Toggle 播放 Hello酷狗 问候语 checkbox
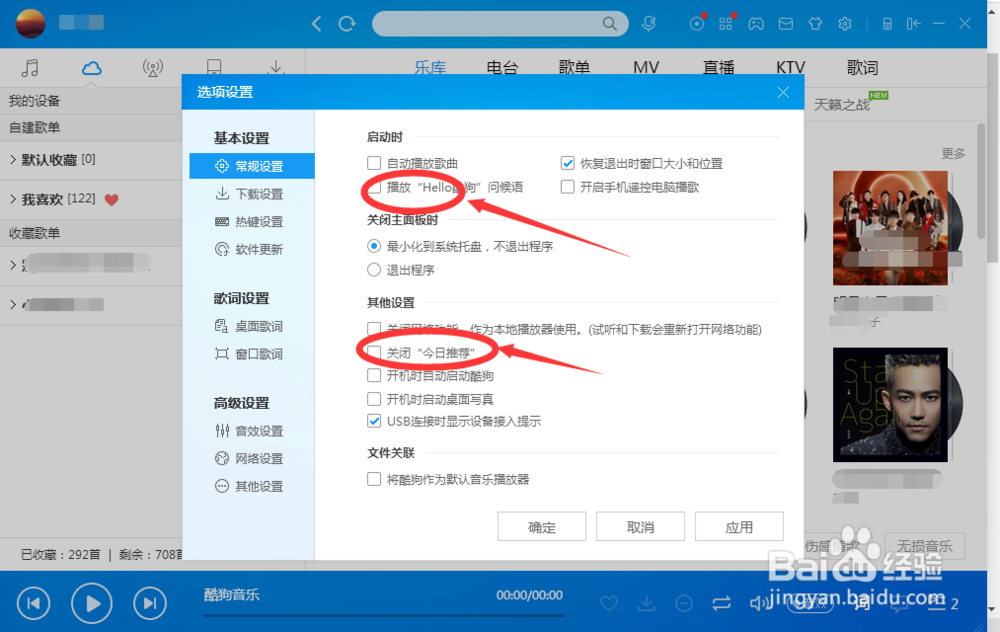 (374, 187)
